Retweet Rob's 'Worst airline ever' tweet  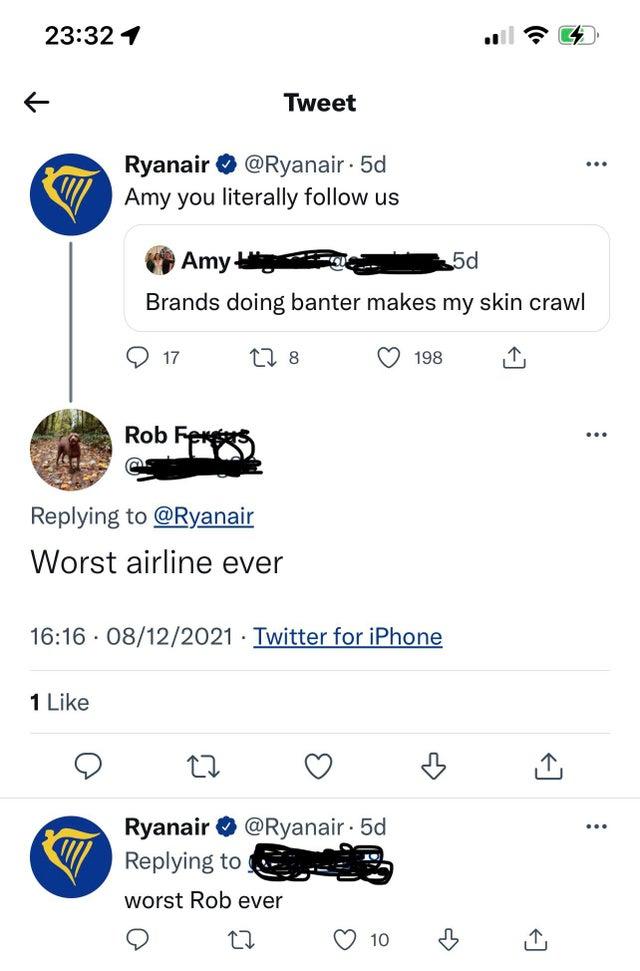point(203,766)
